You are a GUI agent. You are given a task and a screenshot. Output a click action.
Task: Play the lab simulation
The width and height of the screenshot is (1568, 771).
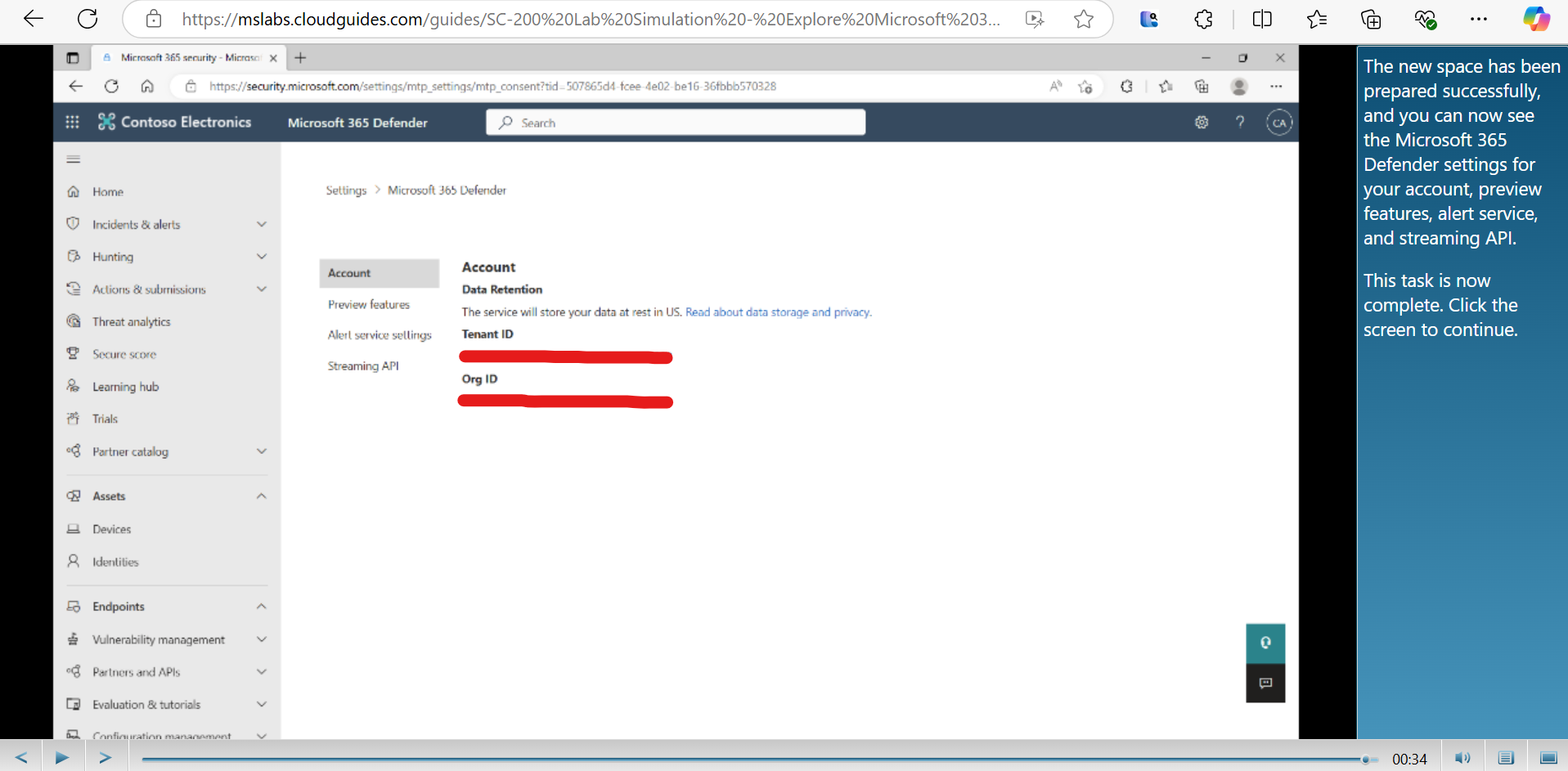pos(62,758)
